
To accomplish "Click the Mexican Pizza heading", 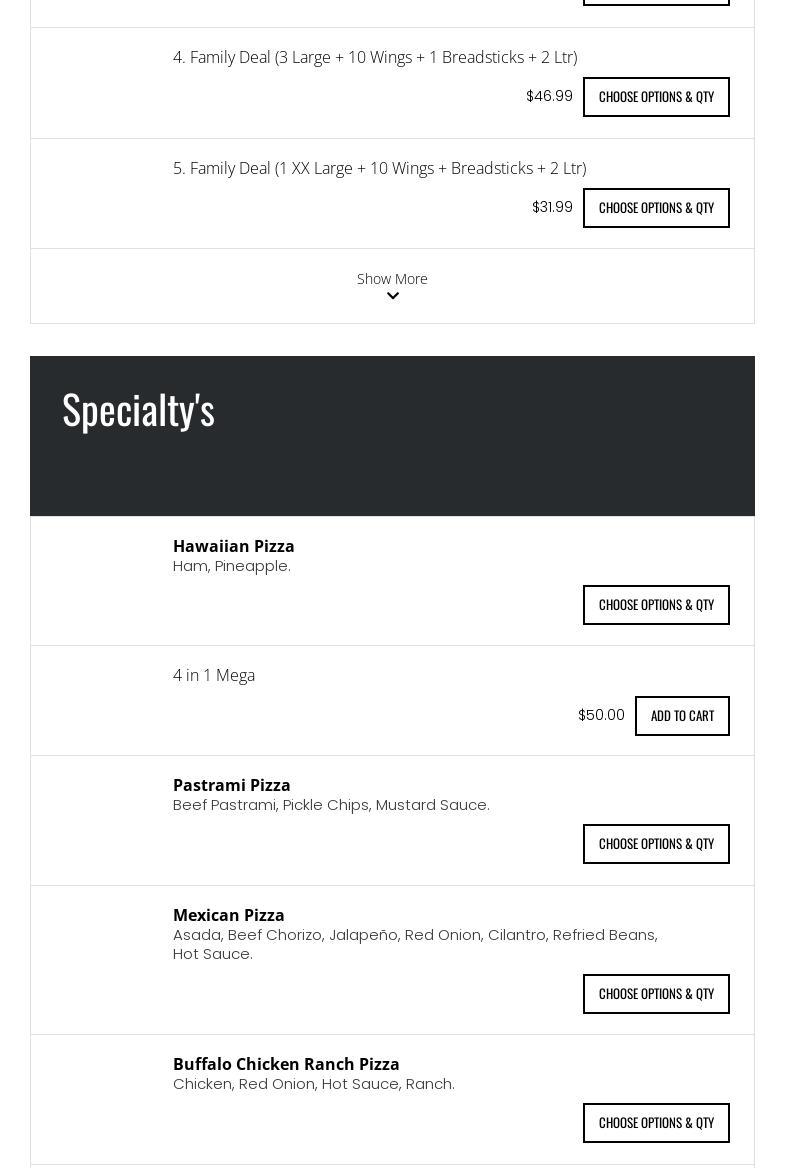I will pyautogui.click(x=229, y=915).
